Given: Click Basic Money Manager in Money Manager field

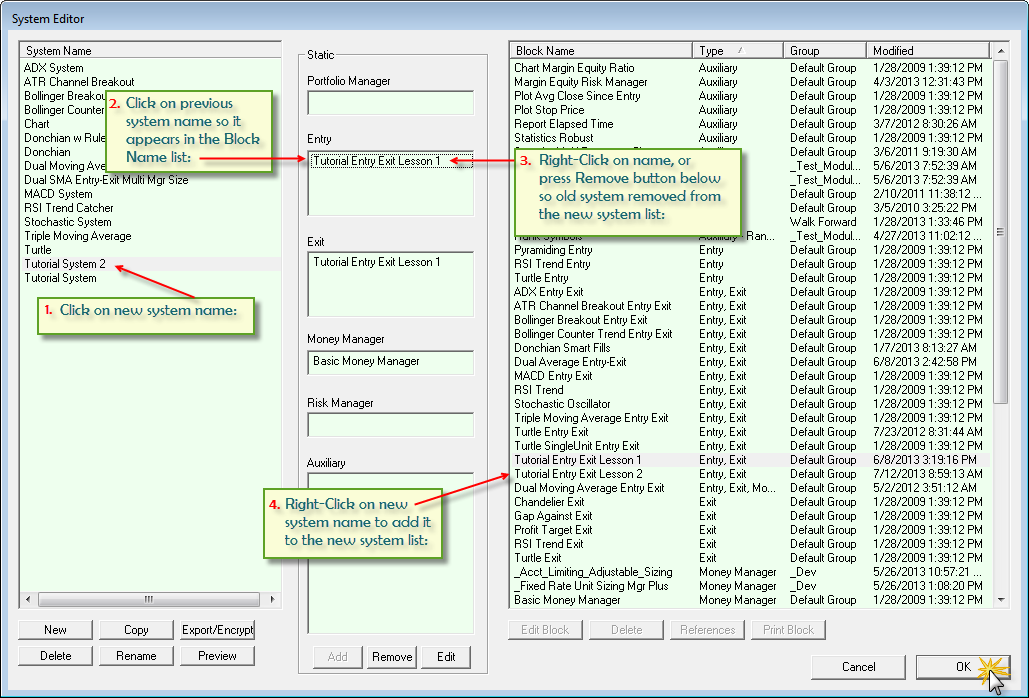Looking at the screenshot, I should pos(390,361).
